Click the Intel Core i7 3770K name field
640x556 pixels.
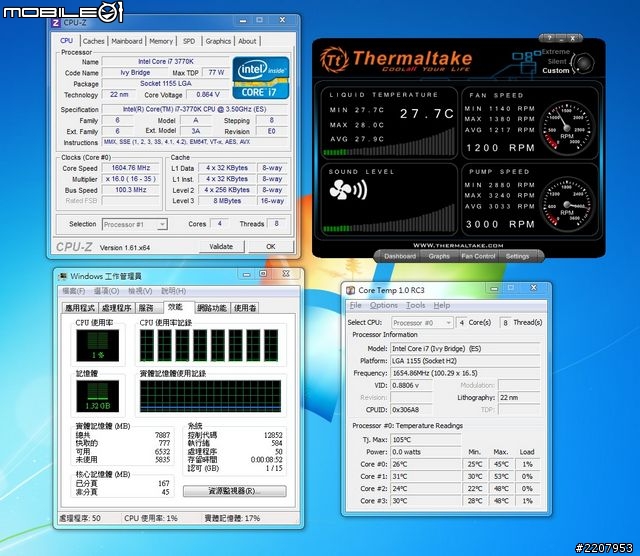166,62
